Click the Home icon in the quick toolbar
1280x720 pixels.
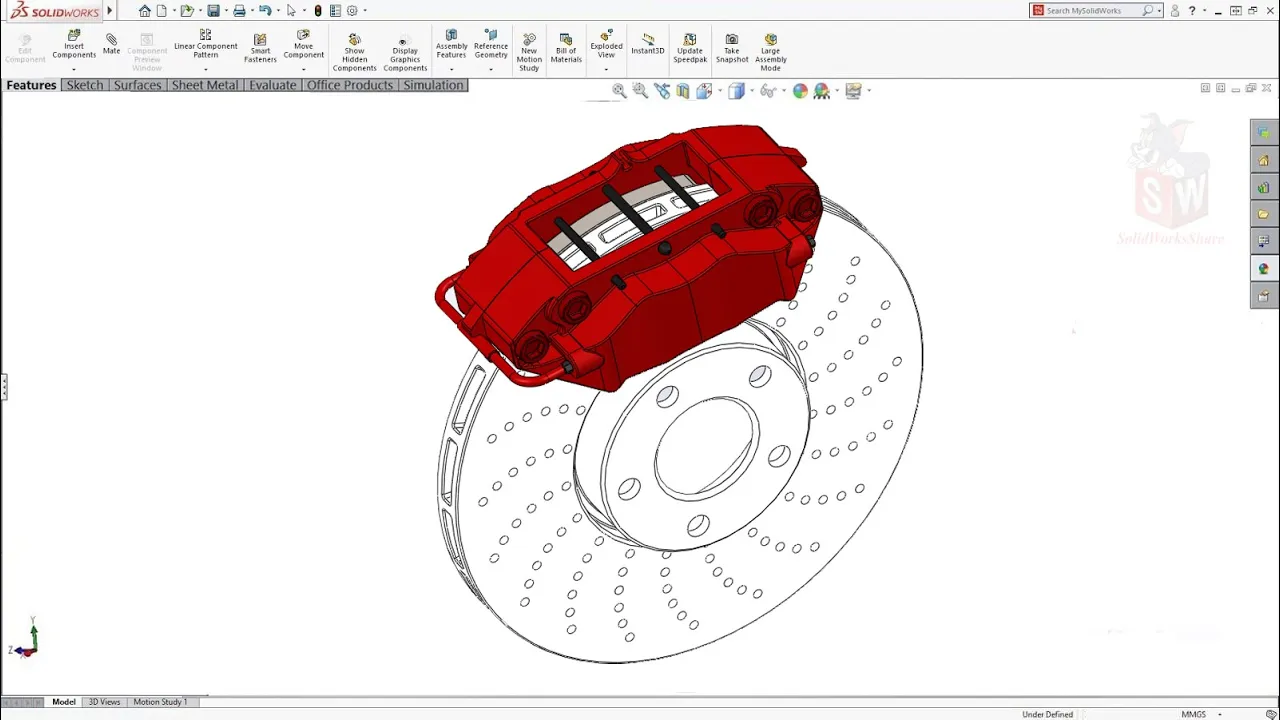145,11
